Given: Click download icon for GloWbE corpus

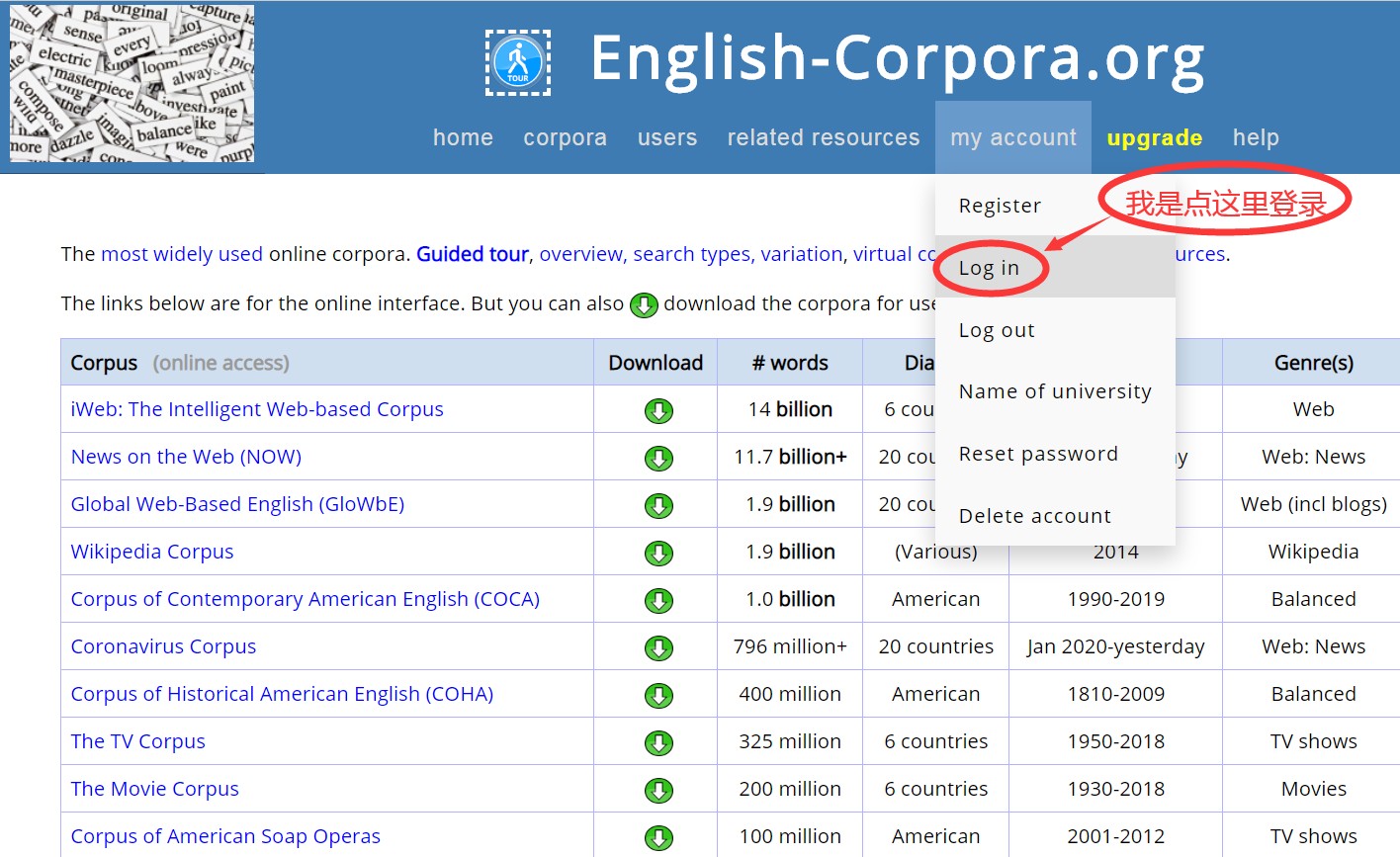Looking at the screenshot, I should (x=658, y=505).
